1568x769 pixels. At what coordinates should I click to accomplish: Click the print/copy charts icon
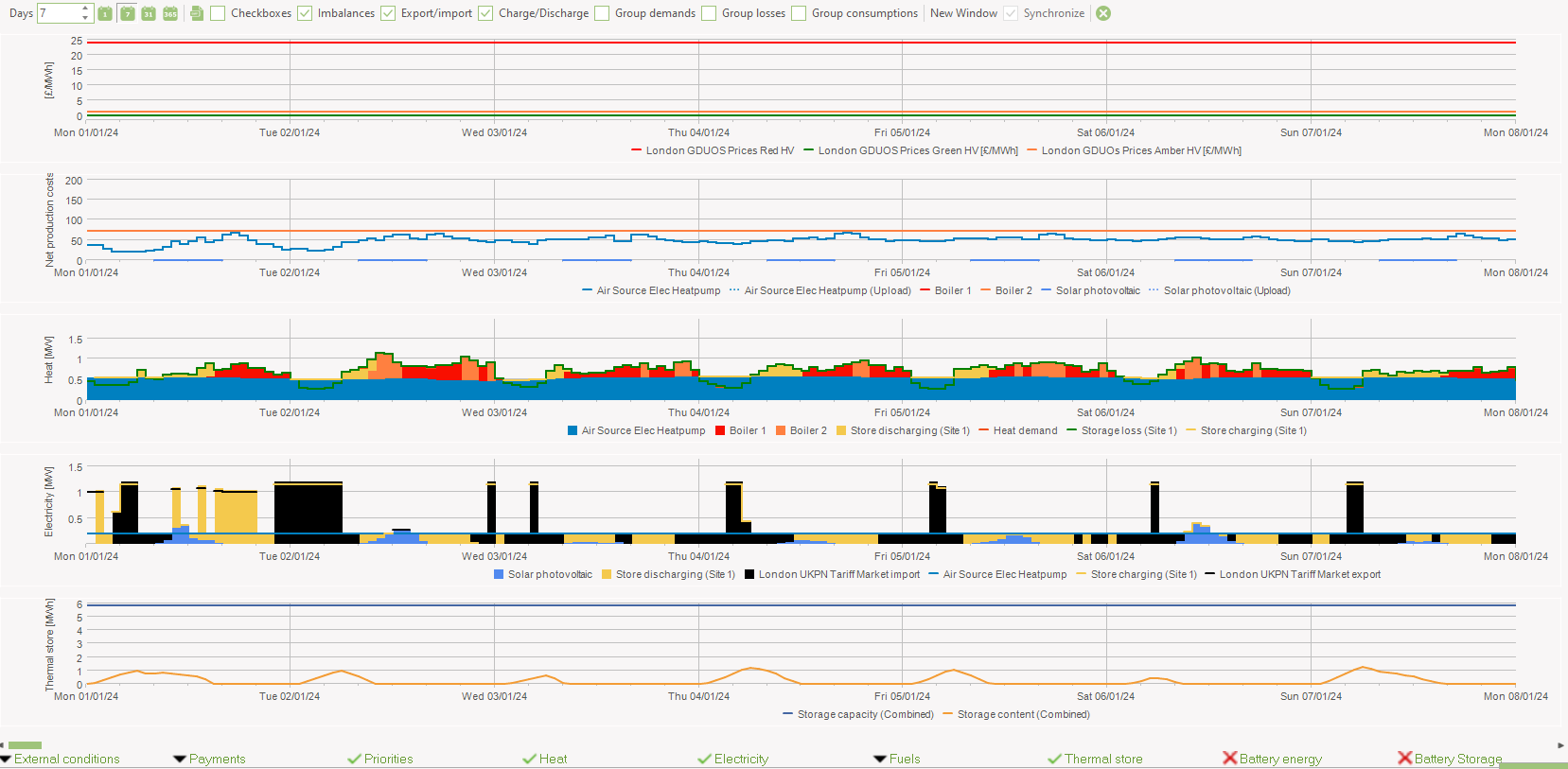(197, 13)
